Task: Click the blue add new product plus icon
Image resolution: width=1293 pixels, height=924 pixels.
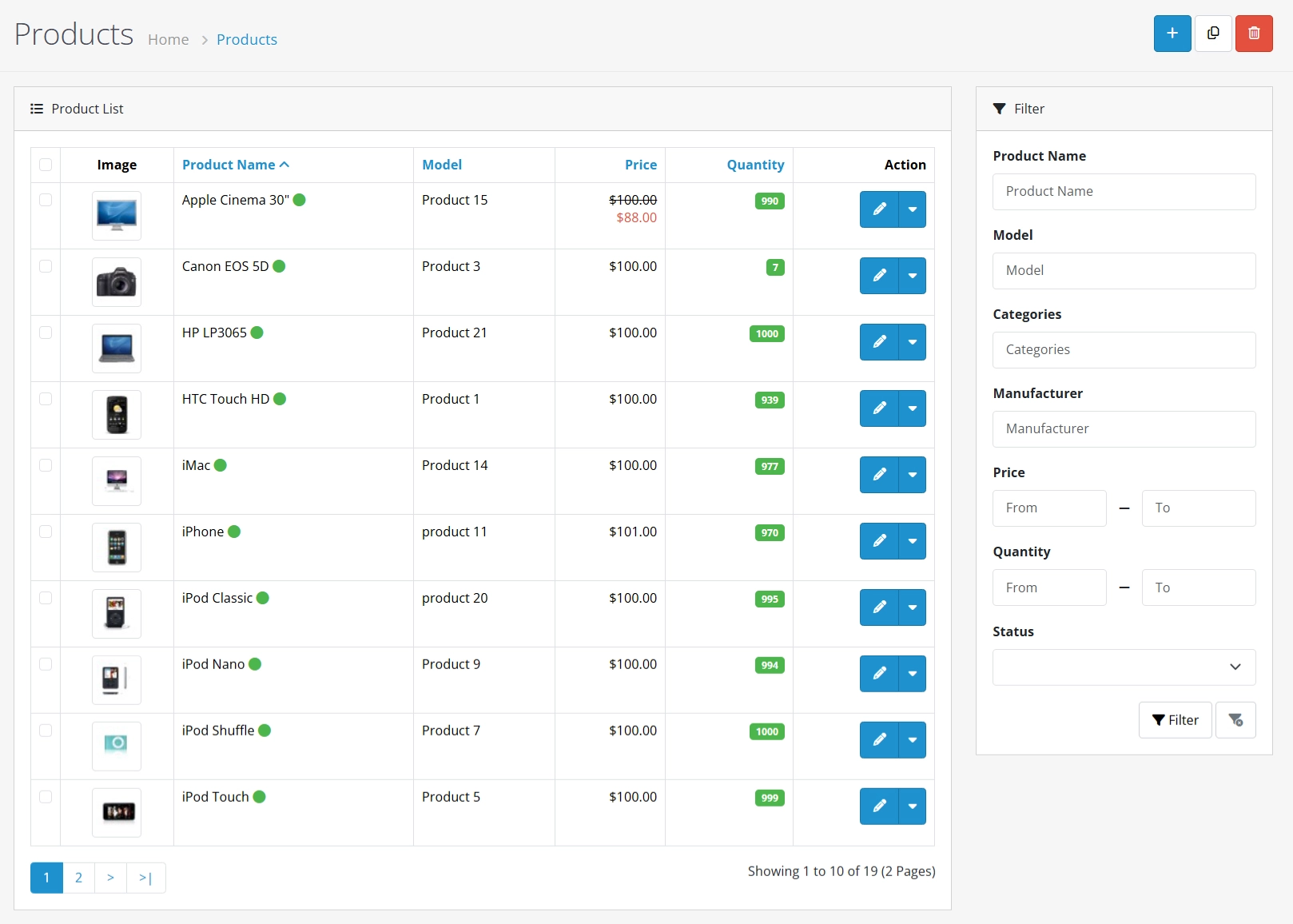Action: point(1172,34)
